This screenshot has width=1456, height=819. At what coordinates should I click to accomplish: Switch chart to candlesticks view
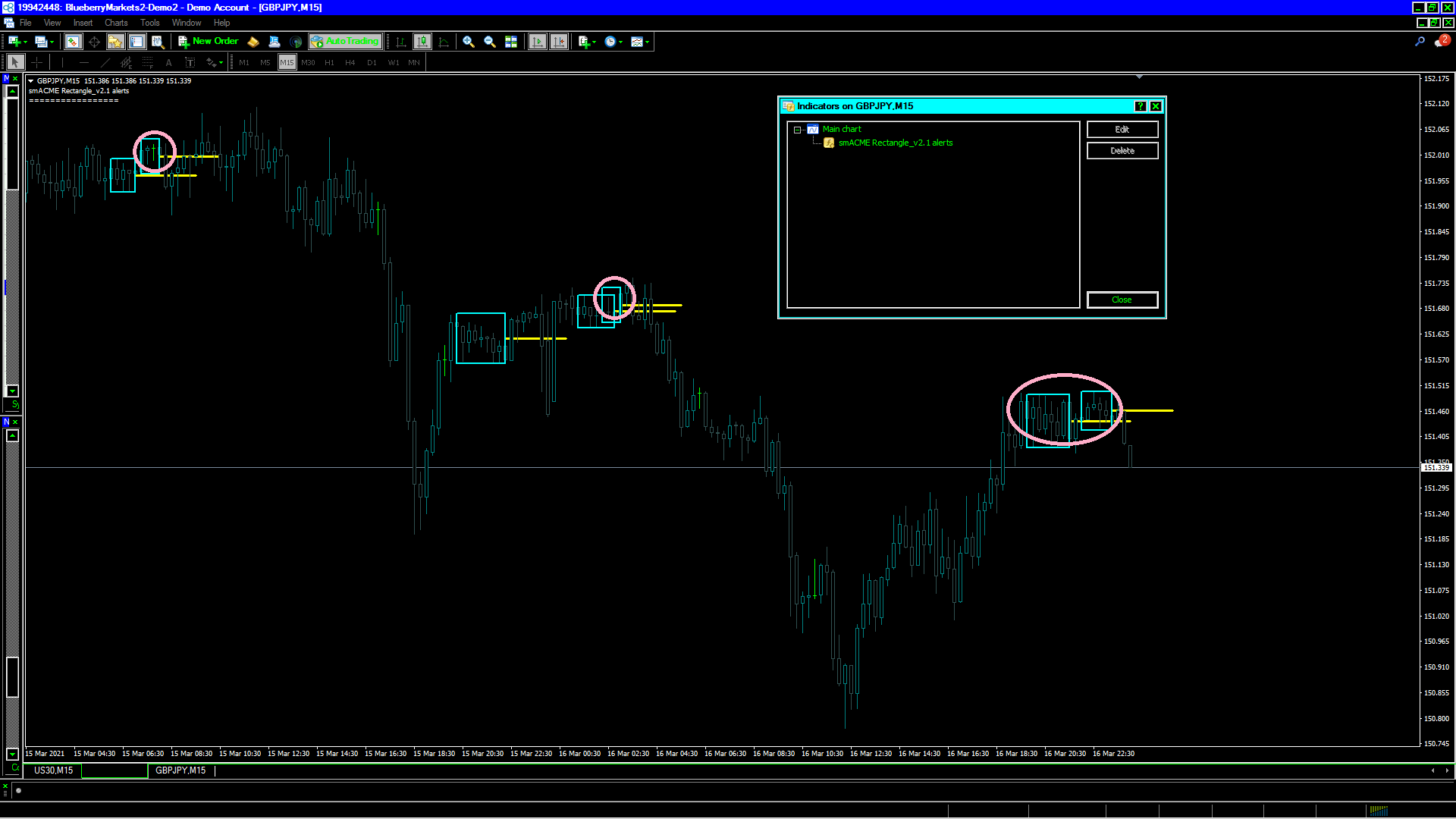422,42
